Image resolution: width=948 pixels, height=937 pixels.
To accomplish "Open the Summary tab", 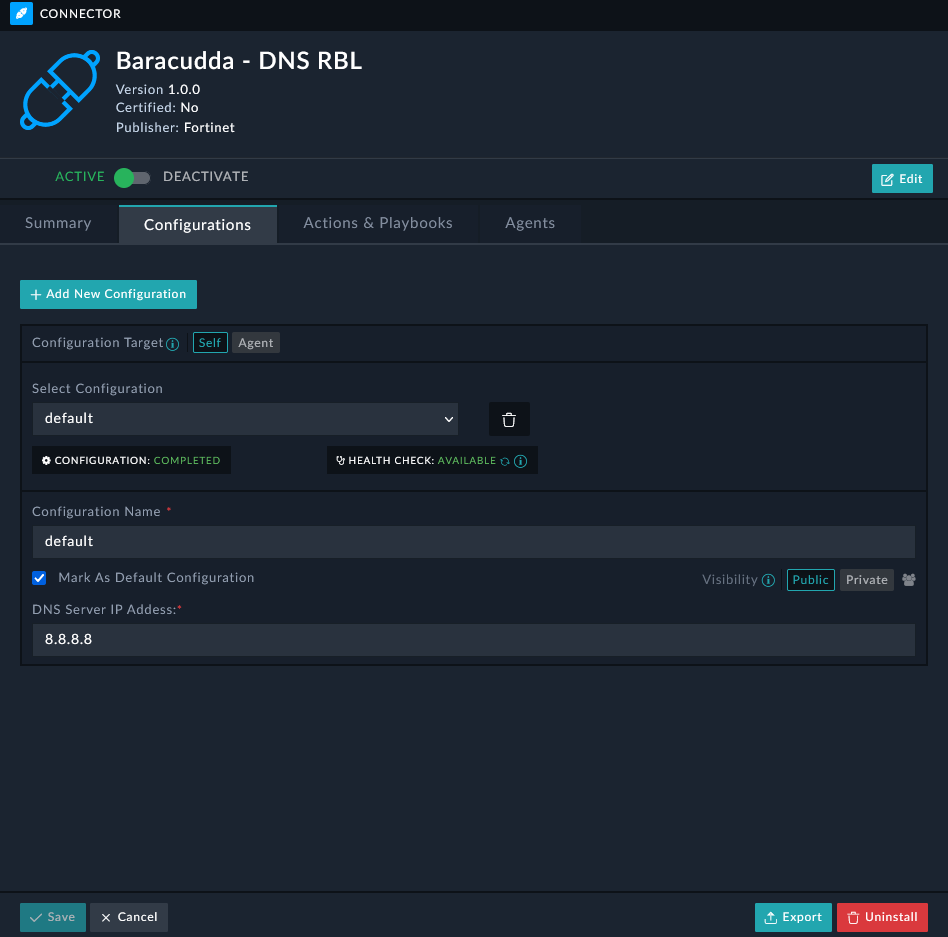I will click(58, 223).
